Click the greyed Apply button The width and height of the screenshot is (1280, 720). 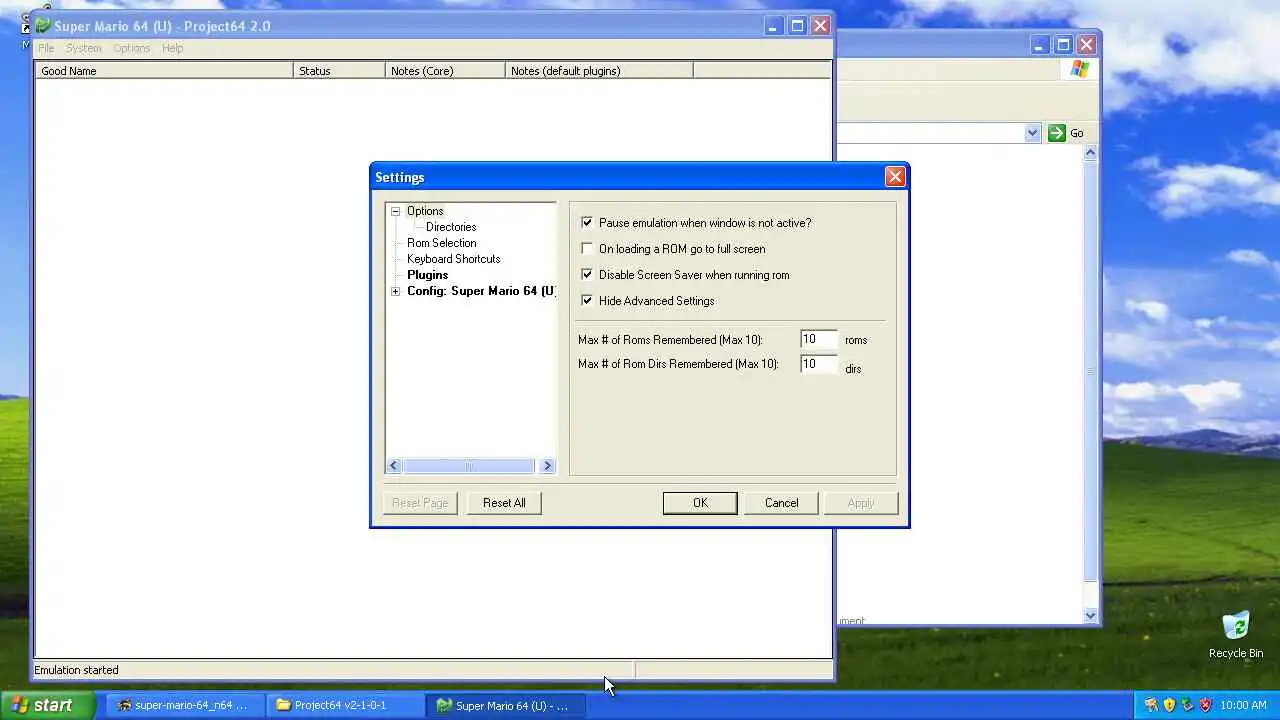(x=861, y=503)
